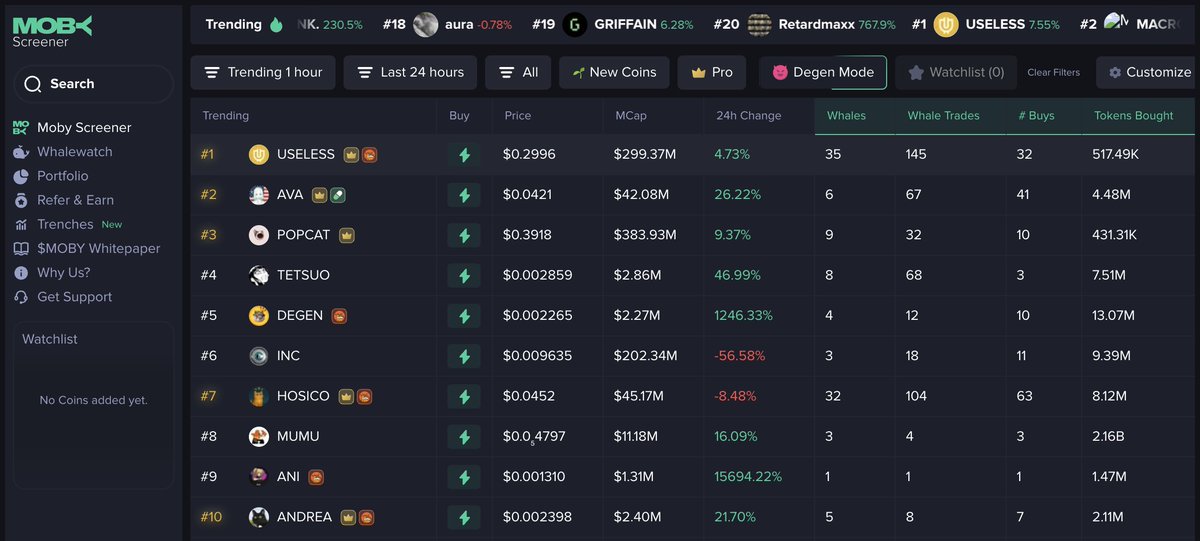Sort by Whales column header

(846, 116)
